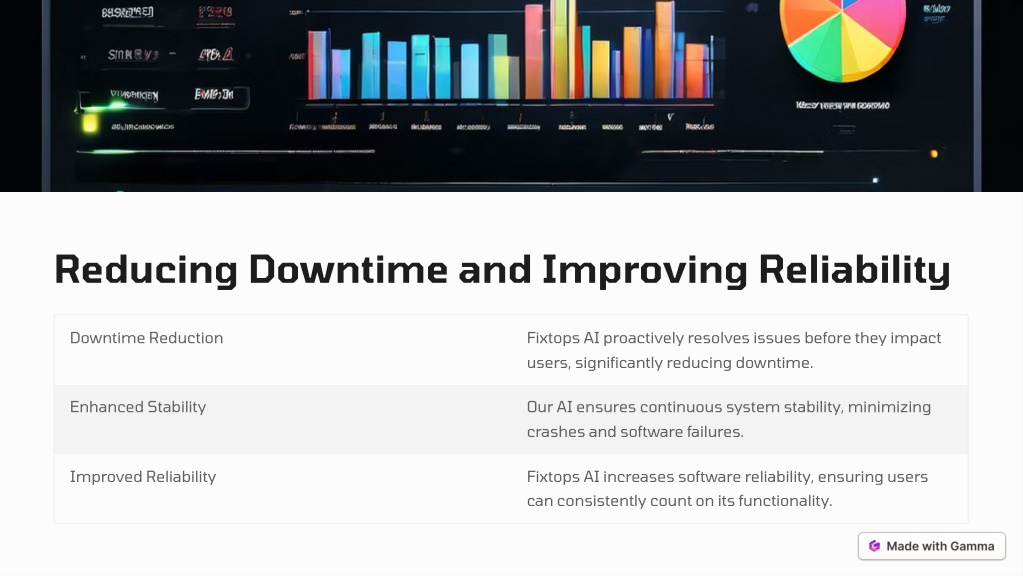
Task: Click the text 'Fixtops AI proactively resolves issues'
Action: point(663,338)
